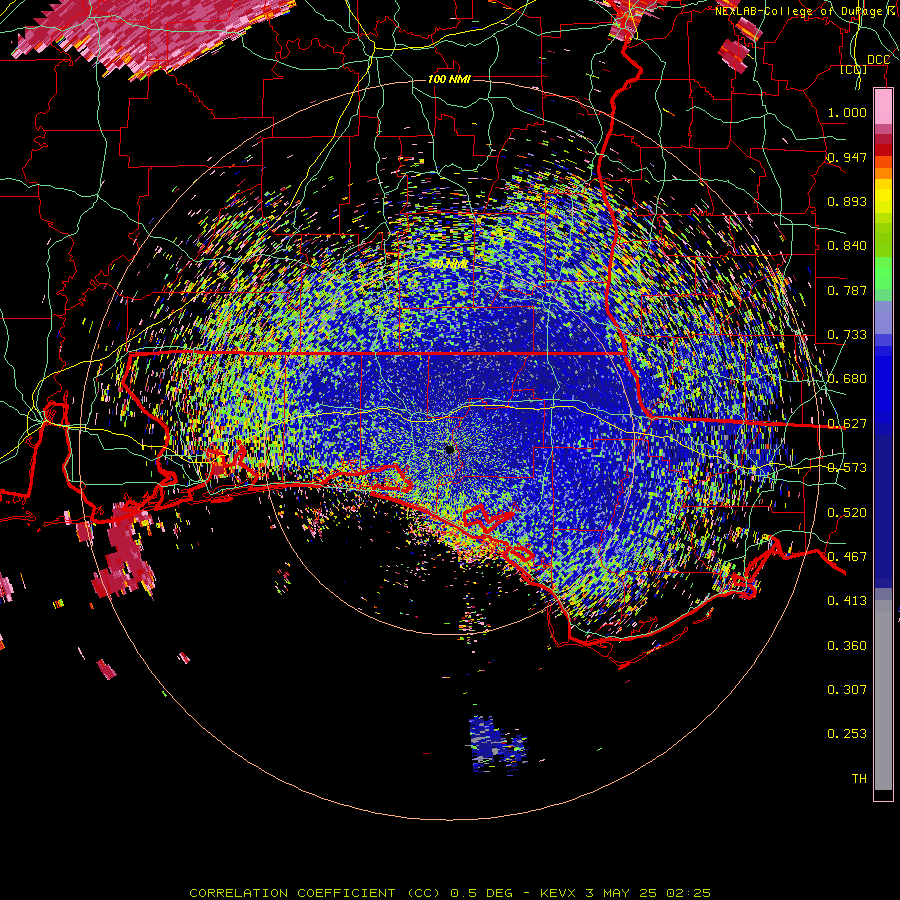This screenshot has width=900, height=900.
Task: Click the 0.413 scale value
Action: click(847, 601)
